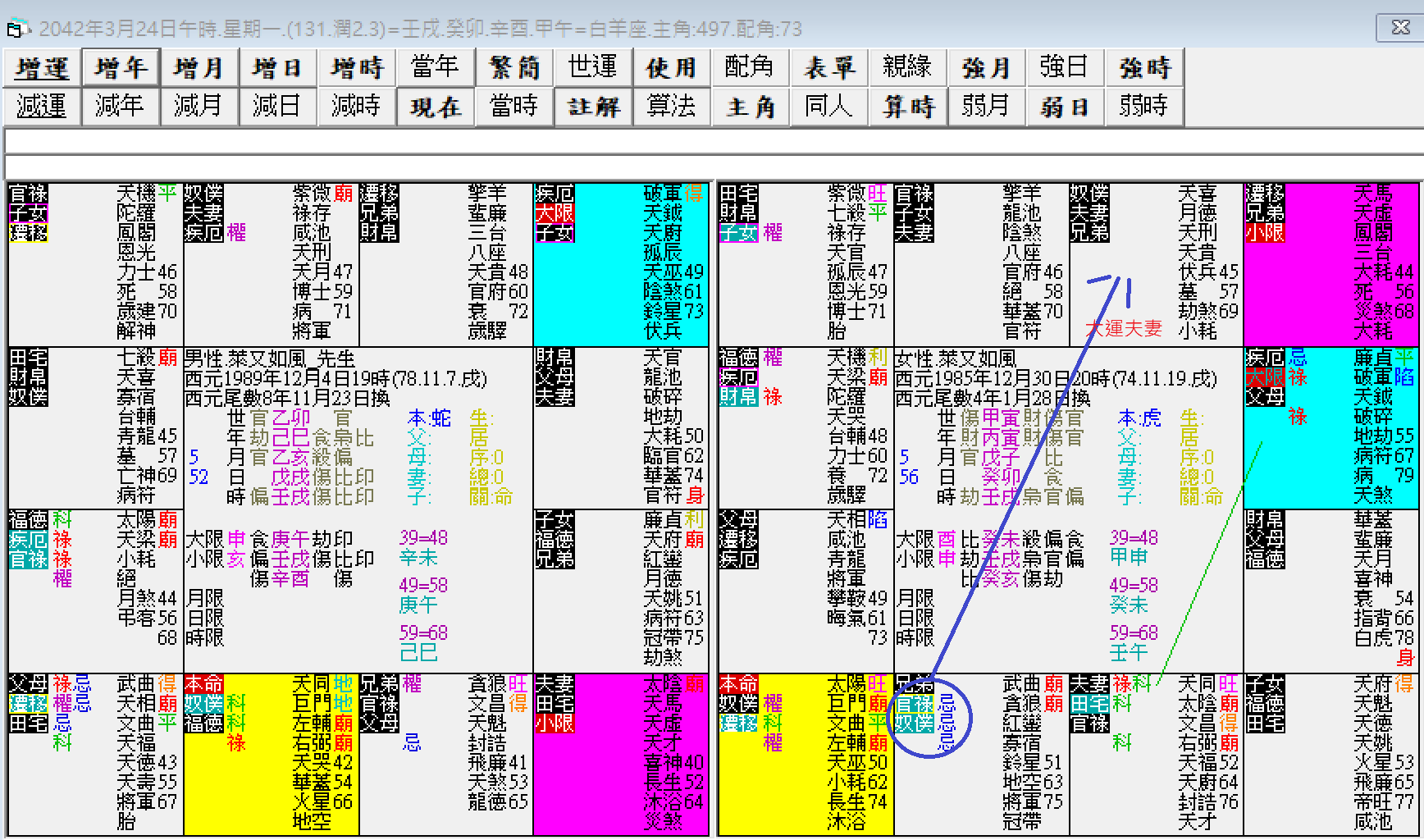Click the 增年 toolbar button
This screenshot has width=1424, height=840.
(x=121, y=67)
